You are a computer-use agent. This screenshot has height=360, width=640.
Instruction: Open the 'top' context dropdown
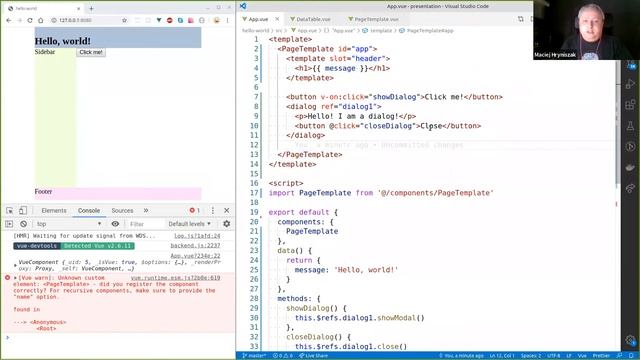pos(69,224)
